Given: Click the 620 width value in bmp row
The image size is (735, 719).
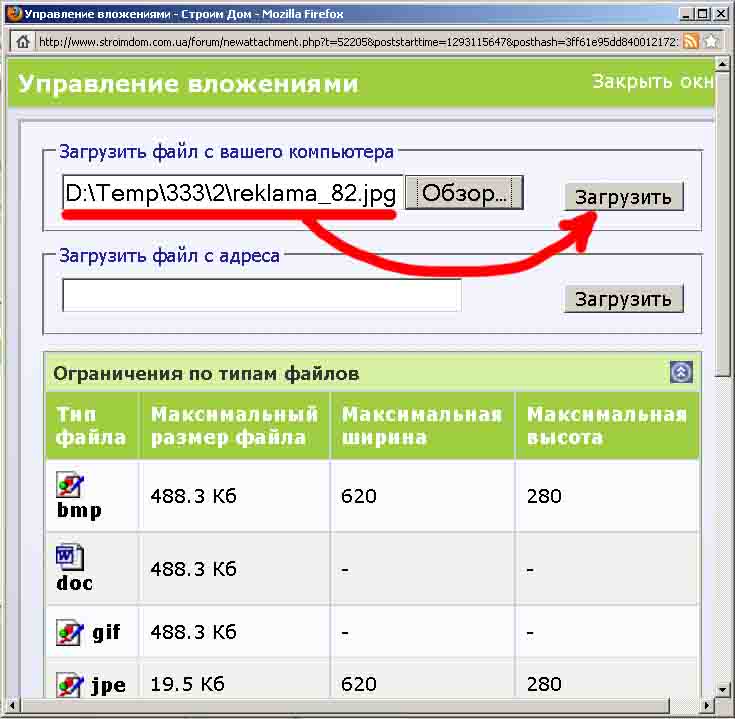Looking at the screenshot, I should (x=359, y=496).
